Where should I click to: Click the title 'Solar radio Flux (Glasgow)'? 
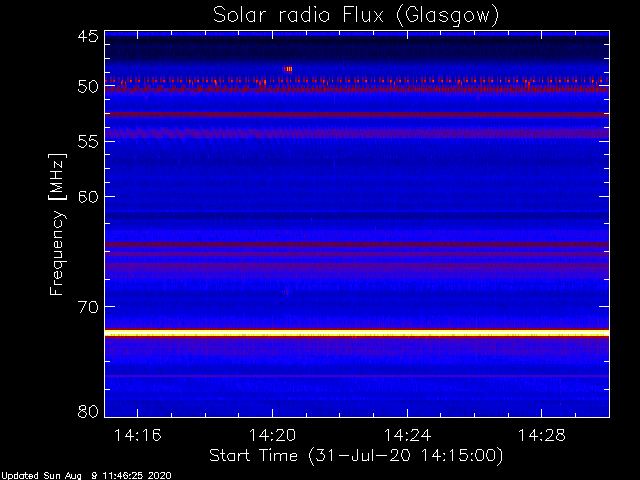[x=356, y=16]
